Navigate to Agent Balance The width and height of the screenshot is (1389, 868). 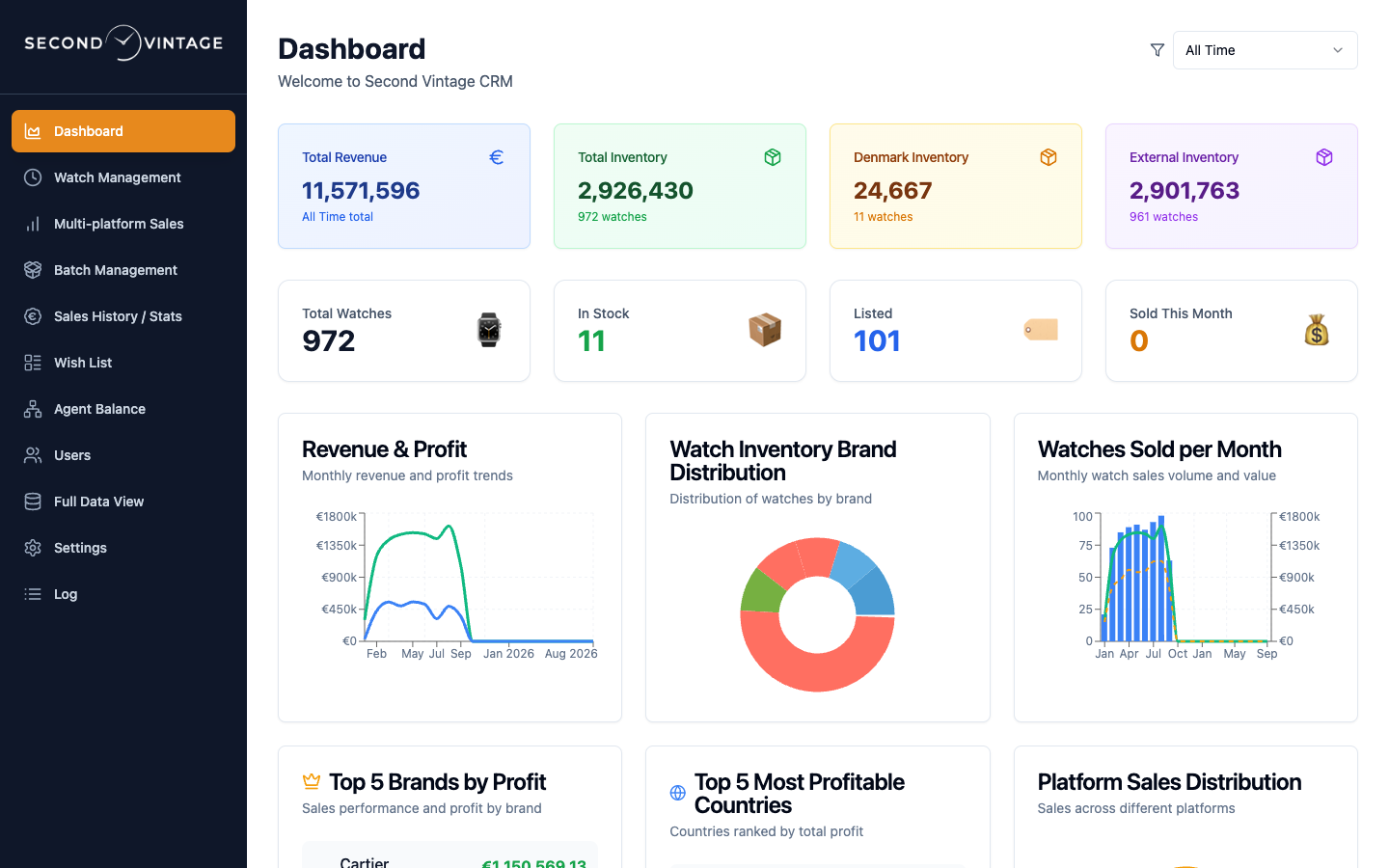[x=123, y=409]
